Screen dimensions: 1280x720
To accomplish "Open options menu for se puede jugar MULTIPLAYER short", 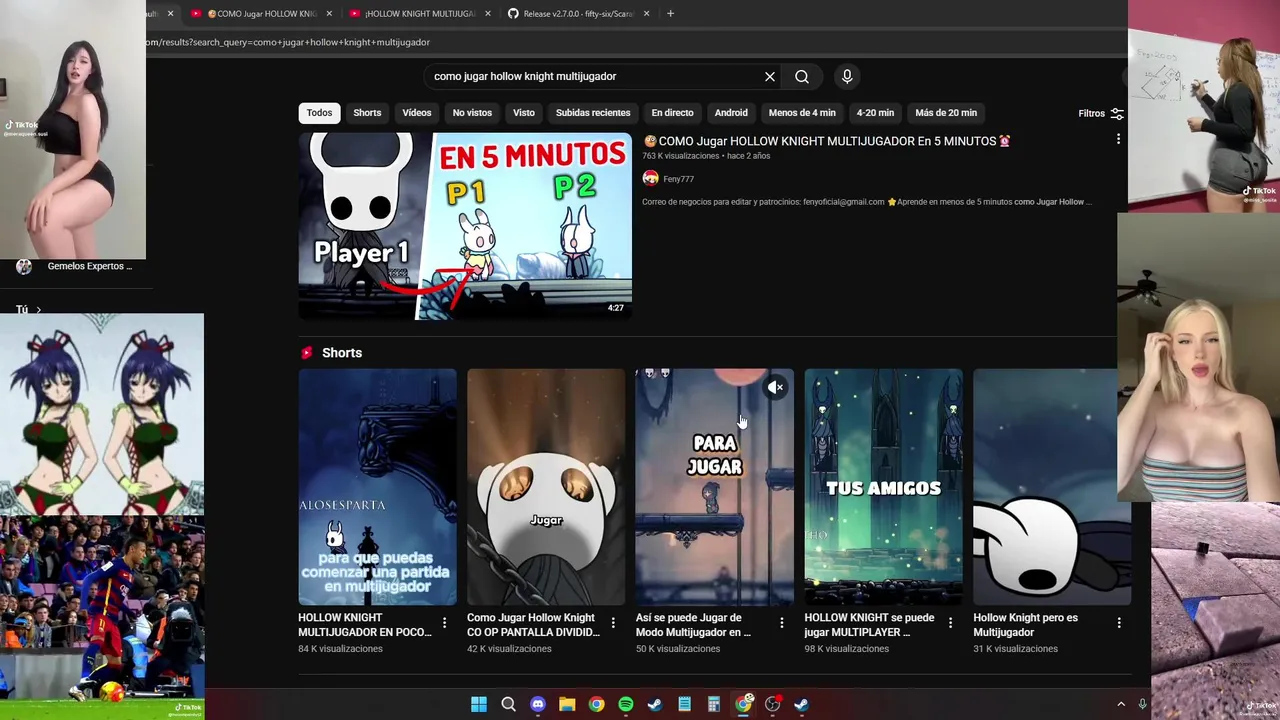I will (950, 623).
